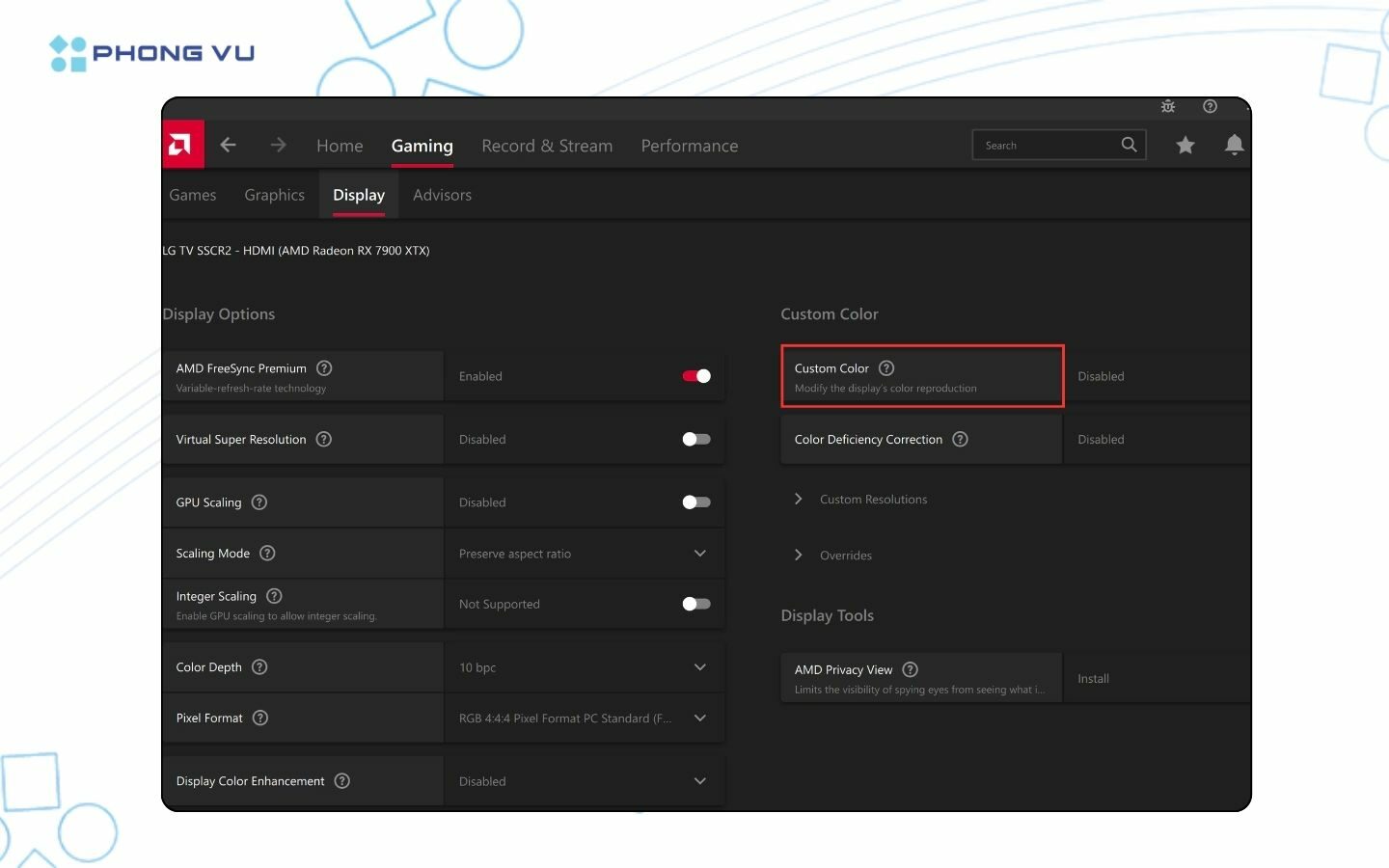
Task: Click Custom Color Disabled setting
Action: point(1101,376)
